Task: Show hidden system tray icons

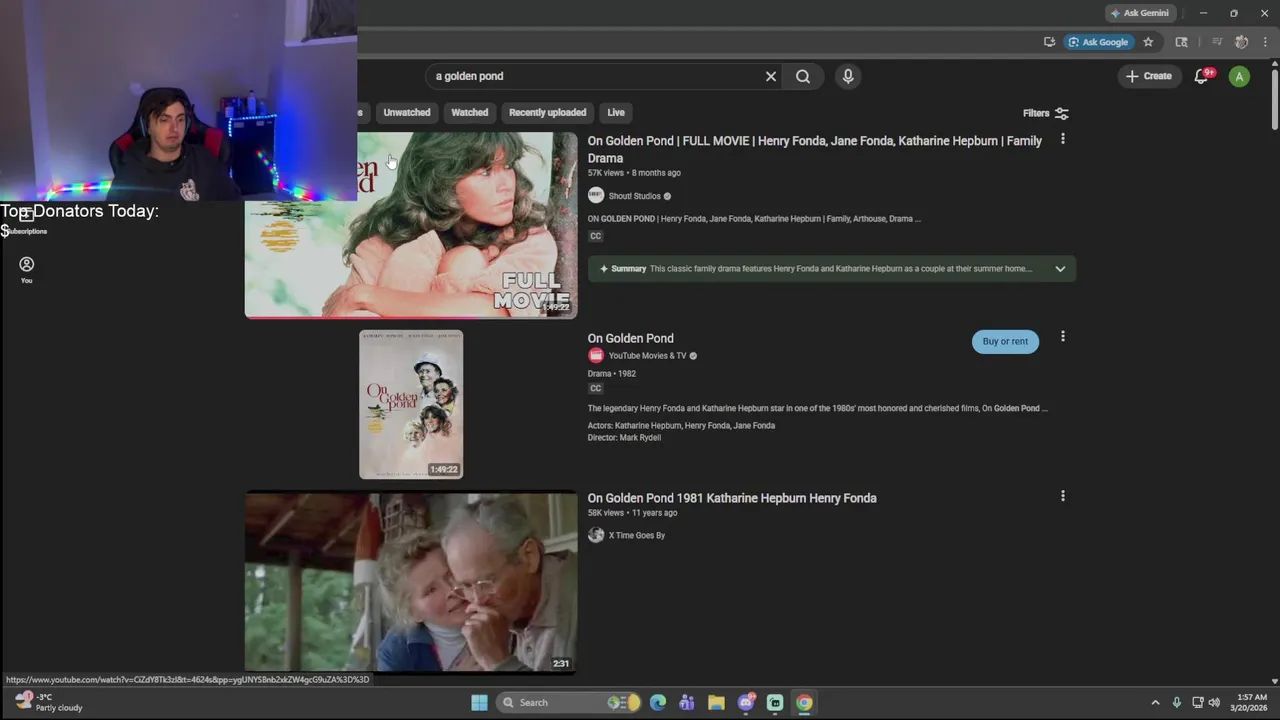Action: pyautogui.click(x=1155, y=702)
